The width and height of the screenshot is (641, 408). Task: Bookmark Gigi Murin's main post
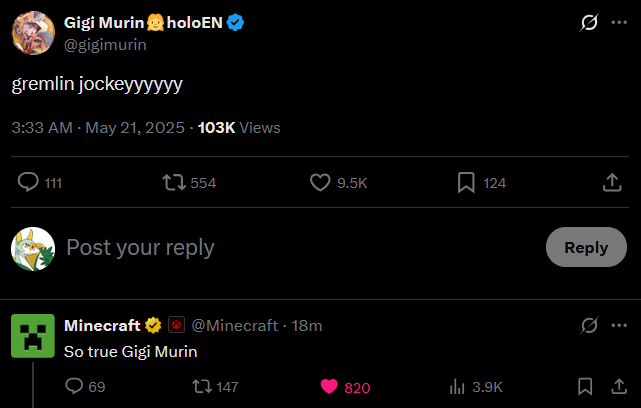pyautogui.click(x=465, y=183)
